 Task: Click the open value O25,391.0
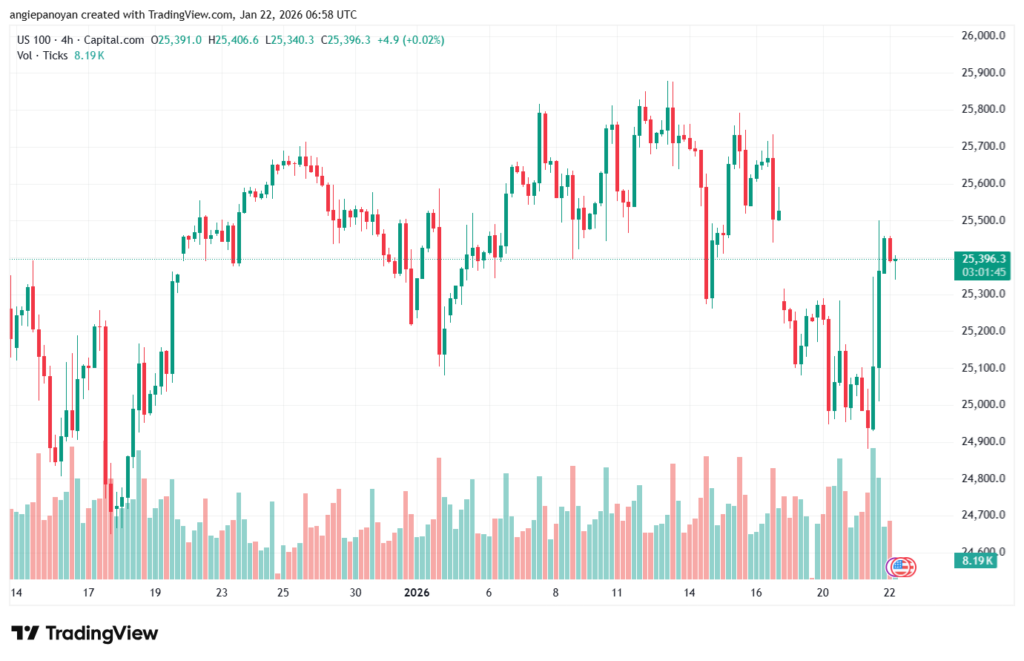pos(177,40)
